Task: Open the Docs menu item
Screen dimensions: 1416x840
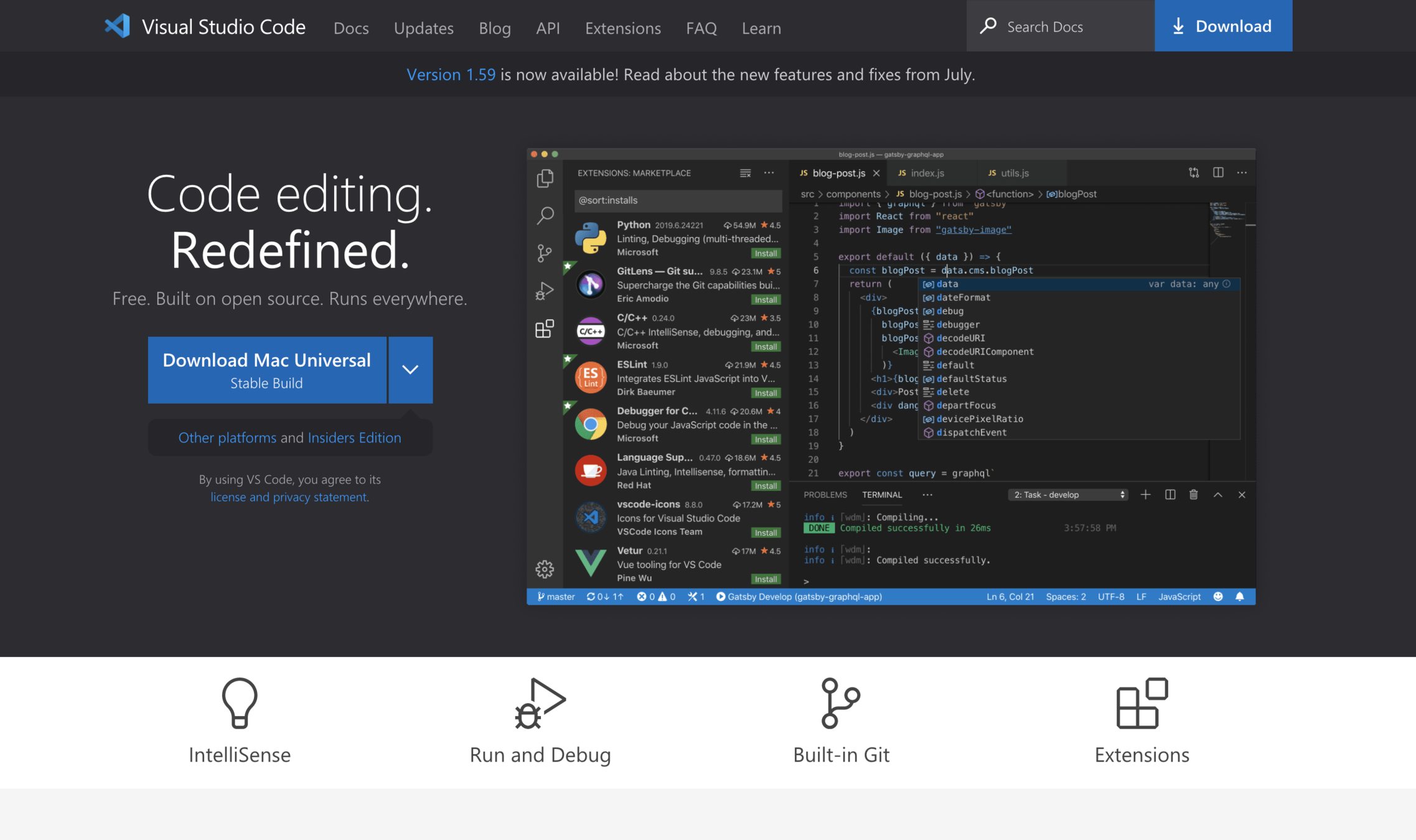Action: (x=351, y=28)
